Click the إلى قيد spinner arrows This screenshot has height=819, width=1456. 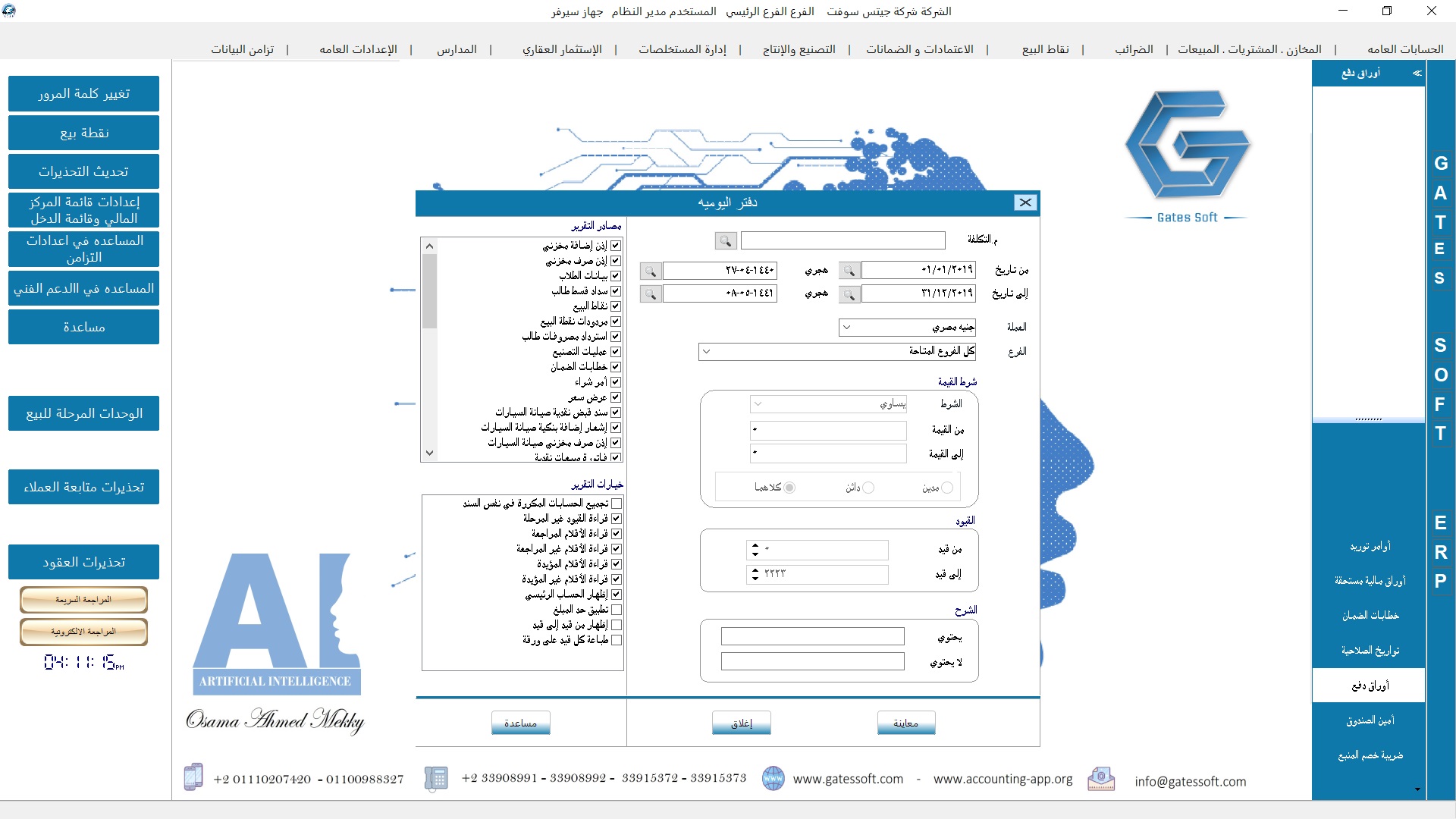pos(755,575)
